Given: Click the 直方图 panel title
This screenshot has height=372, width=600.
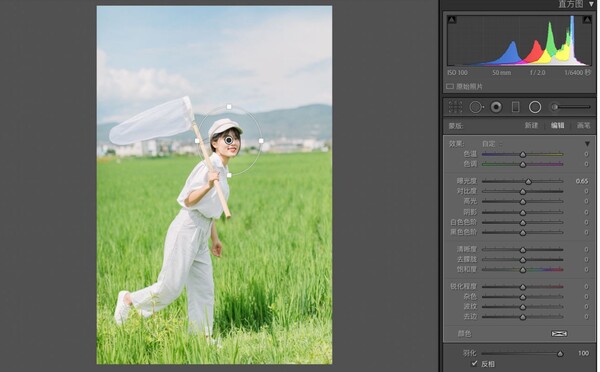Looking at the screenshot, I should pyautogui.click(x=571, y=4).
